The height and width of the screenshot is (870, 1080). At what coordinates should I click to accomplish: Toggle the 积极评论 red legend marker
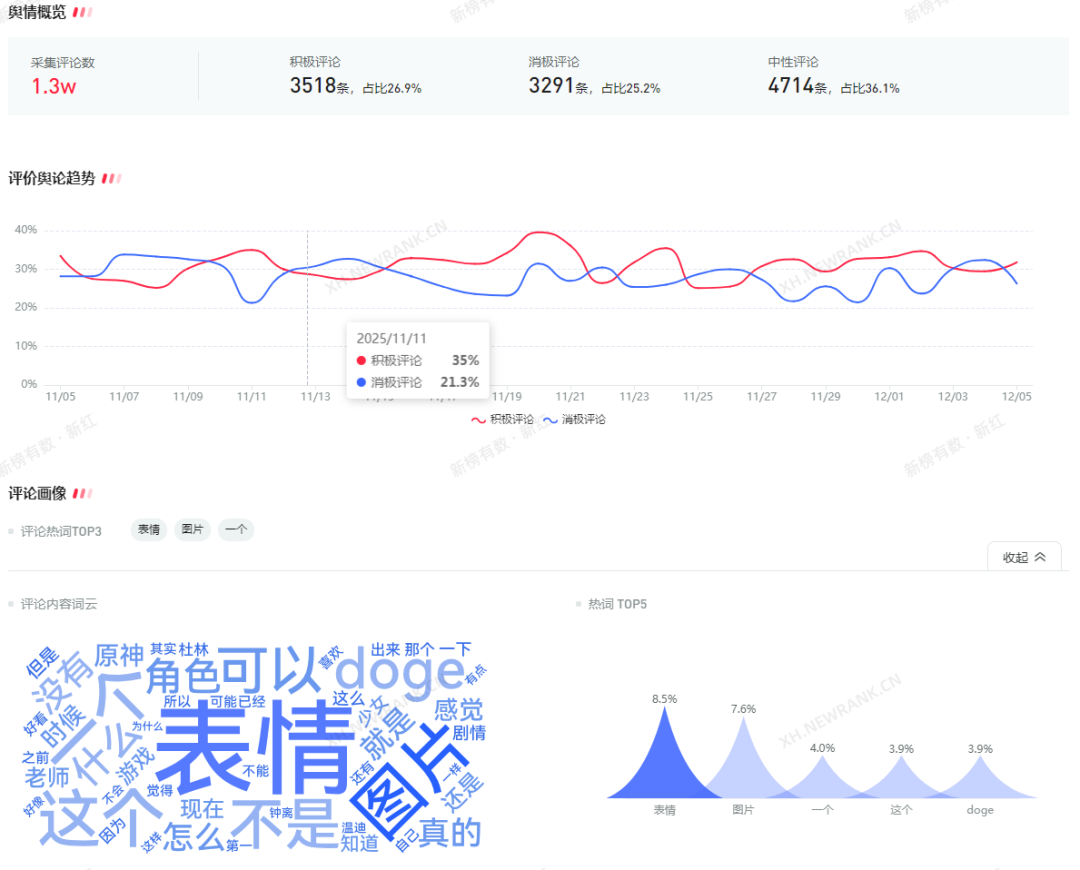pyautogui.click(x=479, y=420)
